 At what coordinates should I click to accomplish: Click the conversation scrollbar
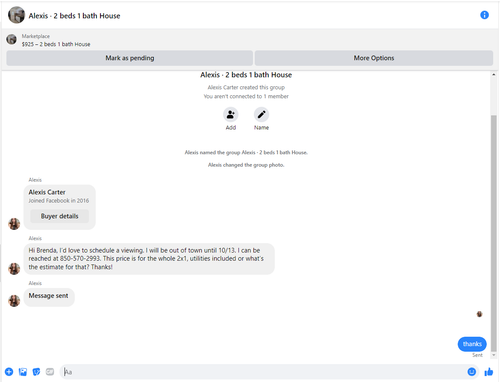coord(494,233)
